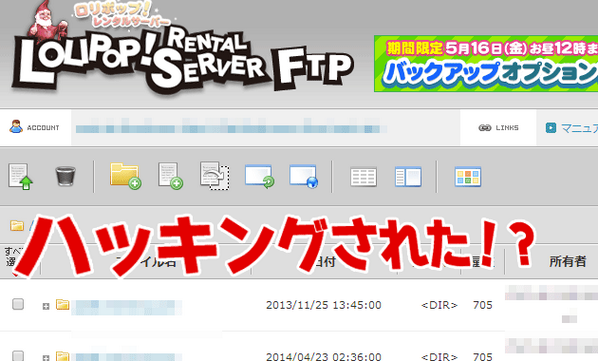
Task: Click the date 2013/11/25 13:45:00
Action: [323, 305]
